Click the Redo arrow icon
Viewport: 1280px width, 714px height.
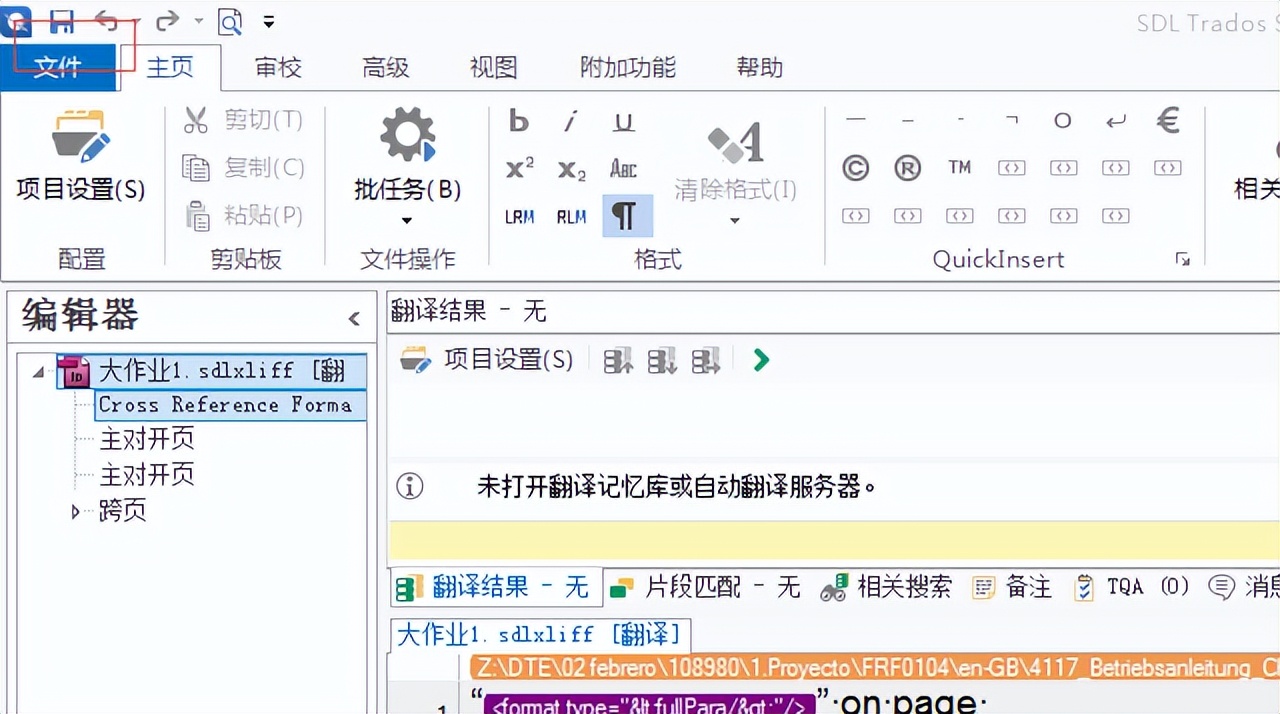click(x=166, y=20)
